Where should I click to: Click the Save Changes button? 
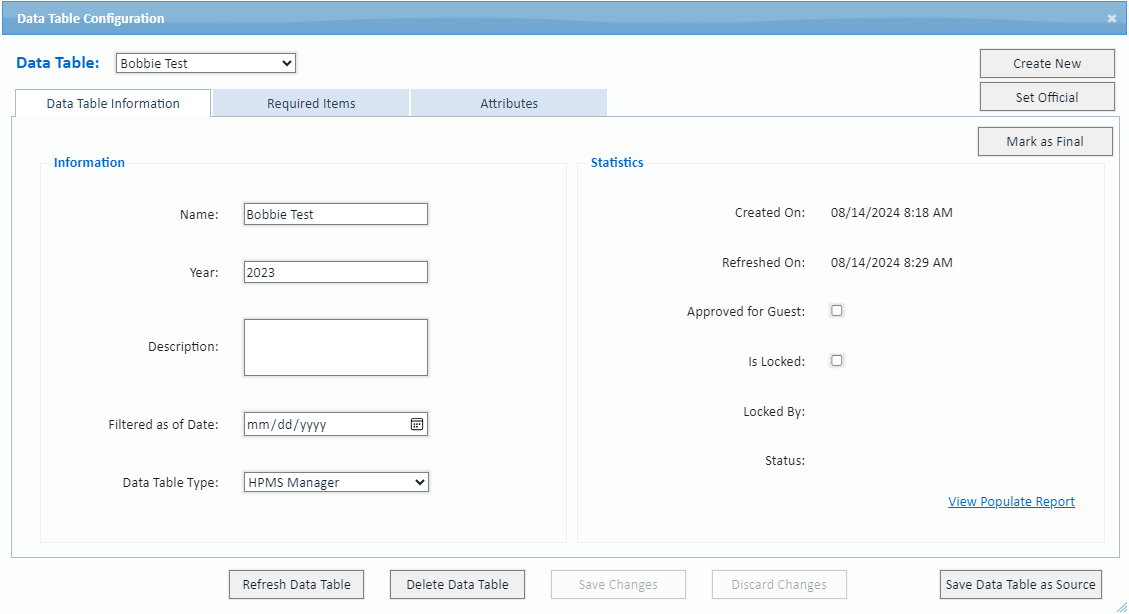pyautogui.click(x=619, y=584)
